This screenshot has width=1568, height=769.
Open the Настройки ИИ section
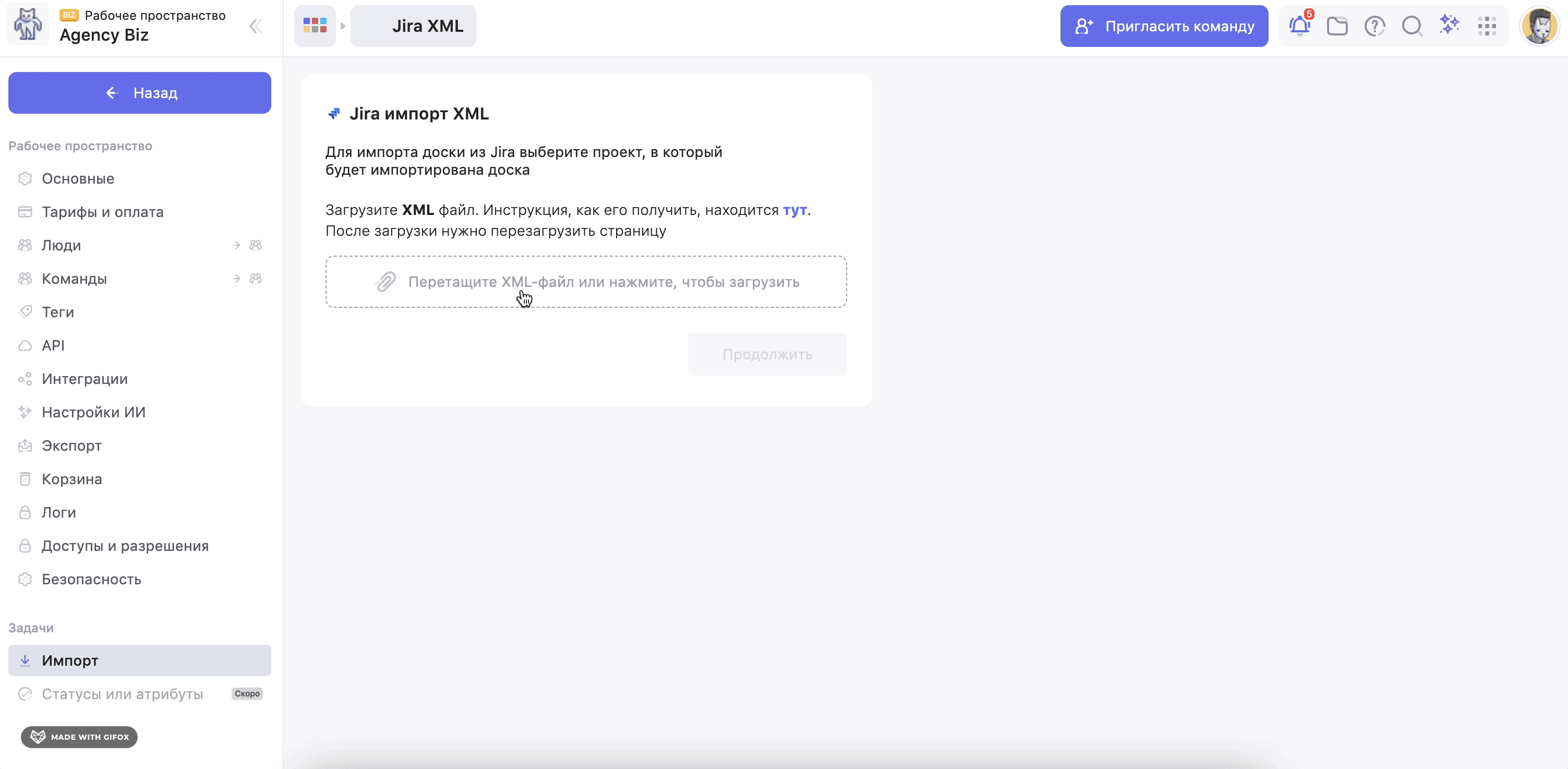(x=93, y=412)
